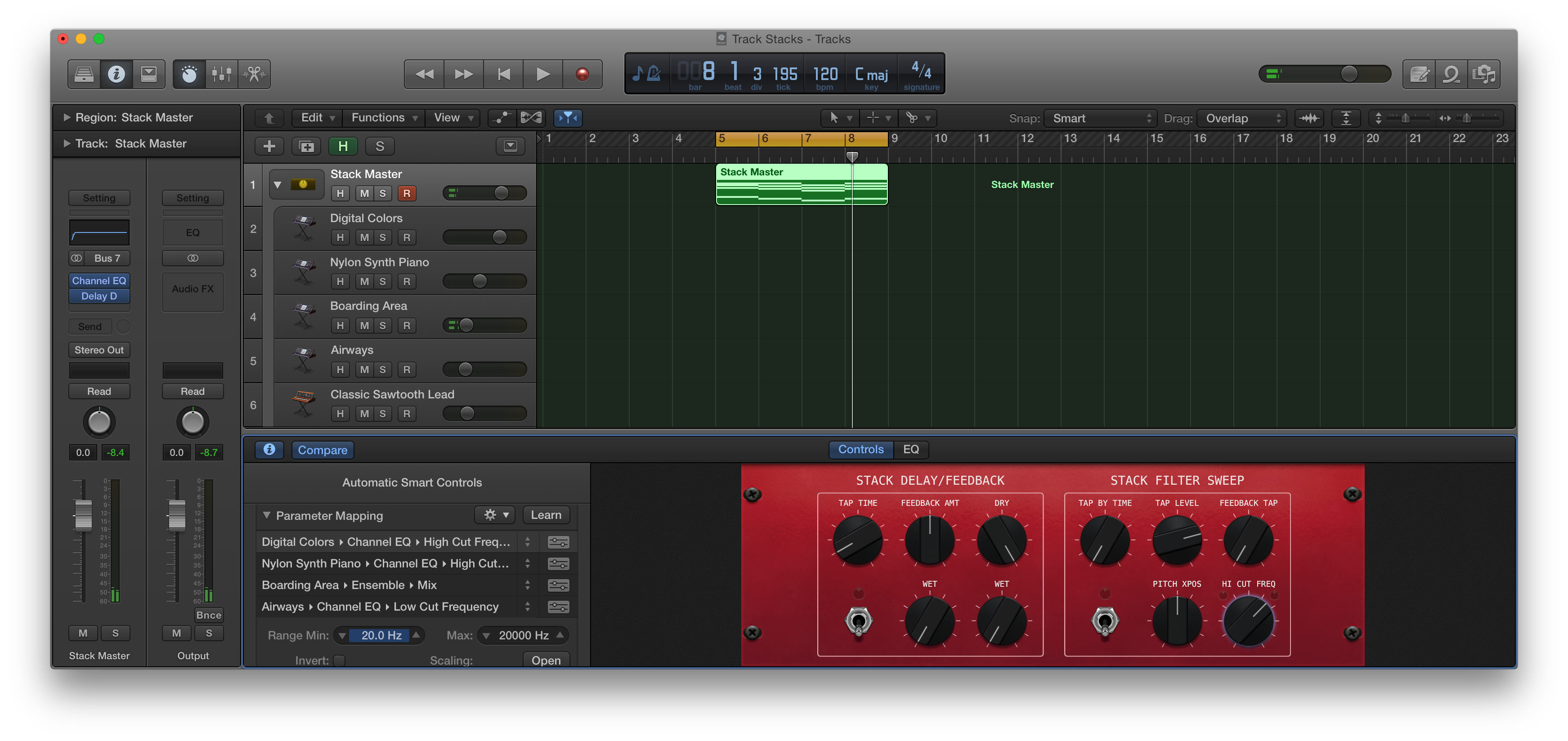Toggle the Catch playhead button
Image resolution: width=1568 pixels, height=741 pixels.
tap(568, 117)
